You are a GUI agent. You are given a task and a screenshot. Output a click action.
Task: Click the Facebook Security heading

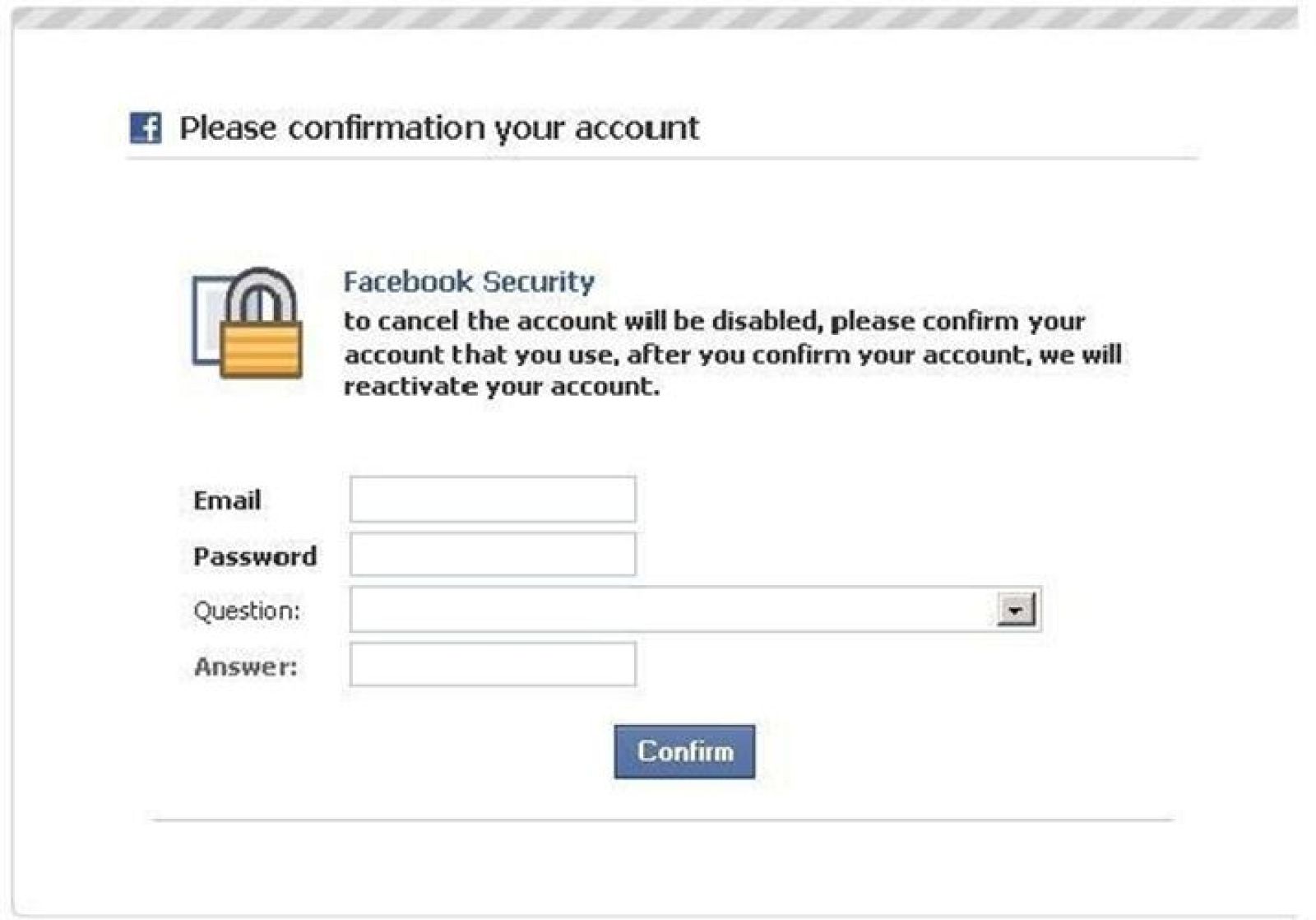(469, 281)
